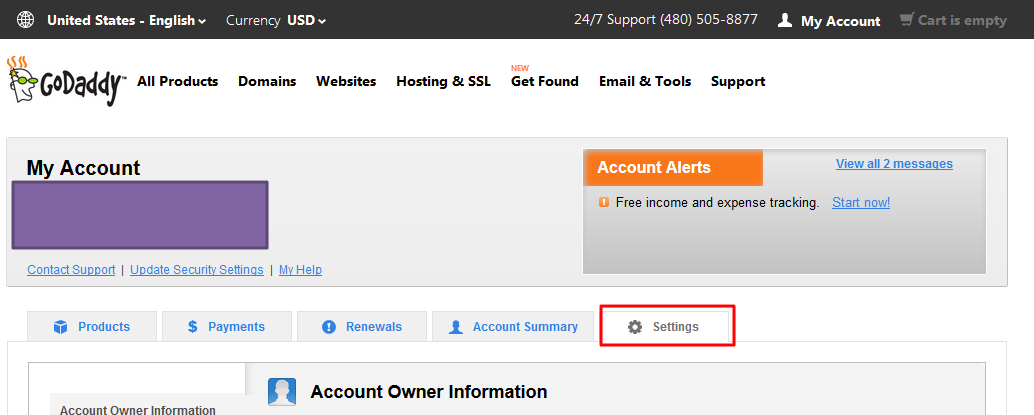
Task: Click the Account Owner Information avatar icon
Action: 282,392
